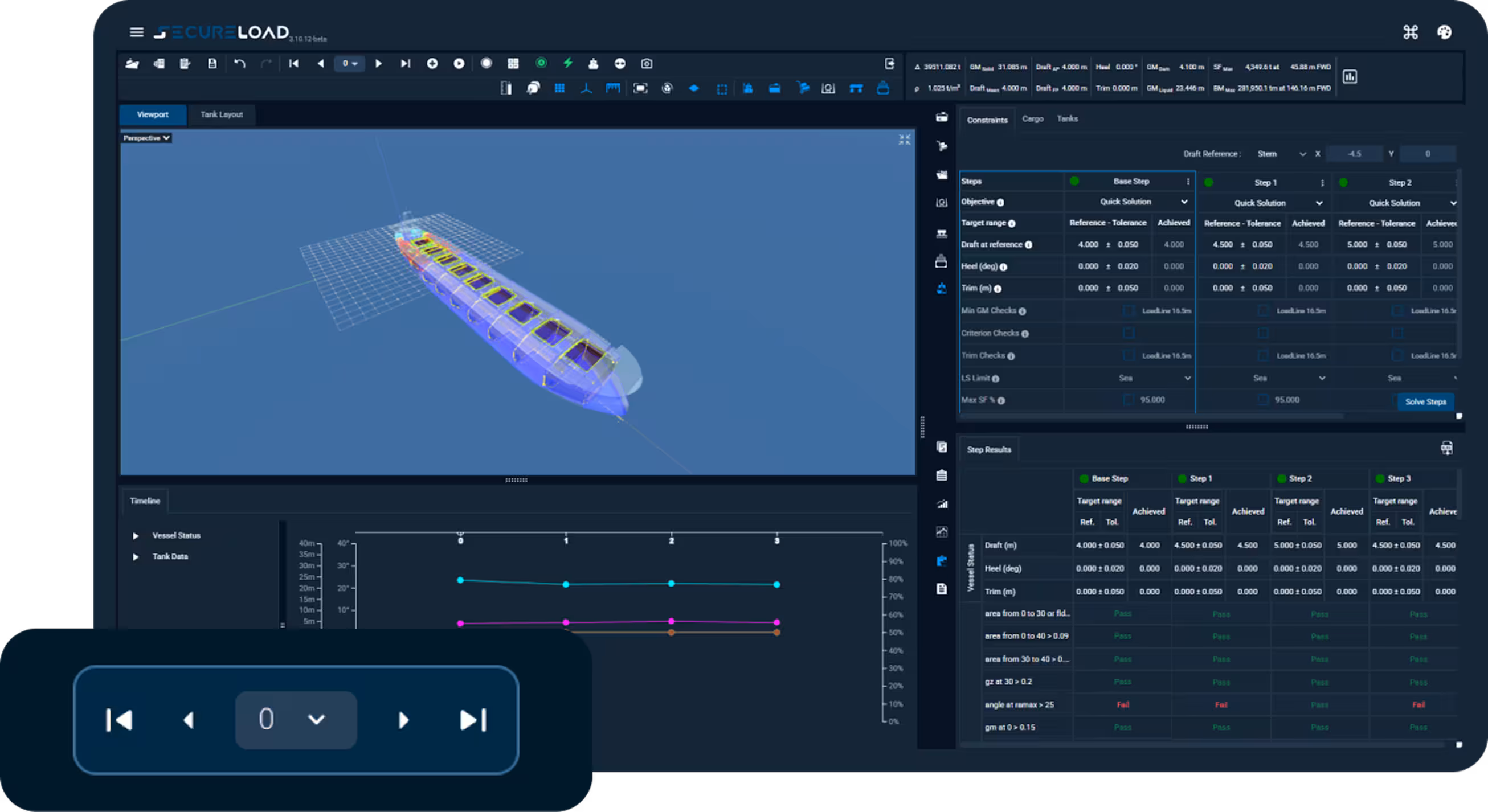Click the fit-to-view frame icon
The width and height of the screenshot is (1488, 812).
[x=640, y=88]
